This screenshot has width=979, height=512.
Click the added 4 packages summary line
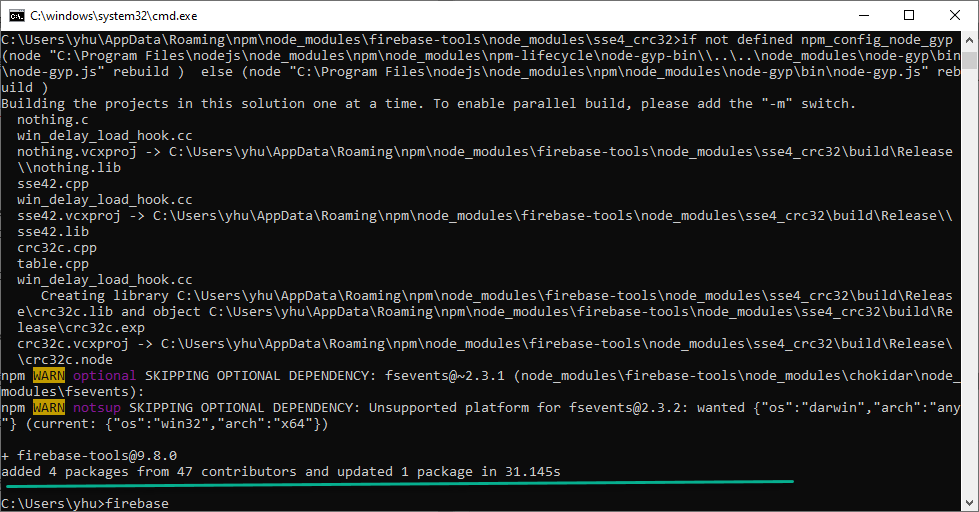coord(281,472)
